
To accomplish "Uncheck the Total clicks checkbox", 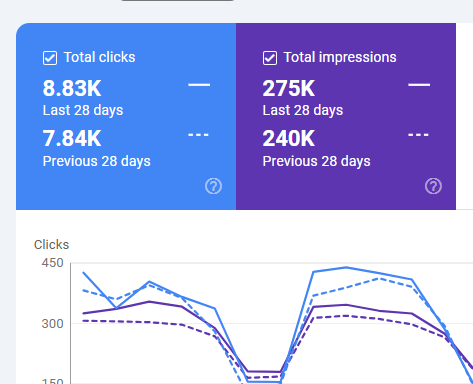I will pos(50,58).
